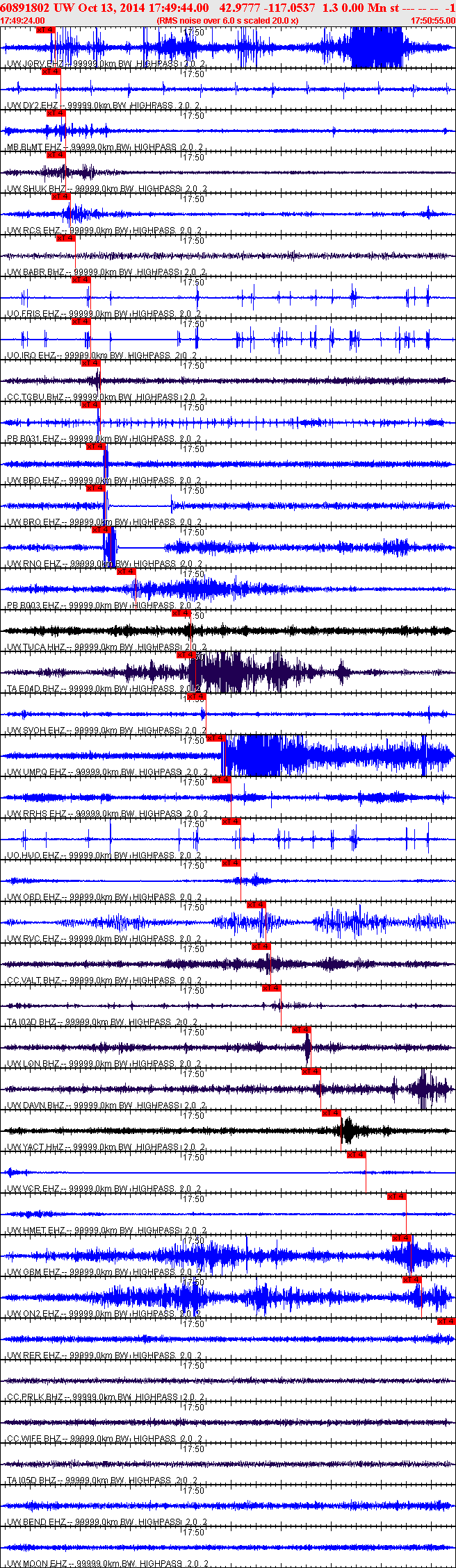Select the UW.GBM.EHZ station label
The height and width of the screenshot is (1568, 456).
click(x=33, y=1272)
